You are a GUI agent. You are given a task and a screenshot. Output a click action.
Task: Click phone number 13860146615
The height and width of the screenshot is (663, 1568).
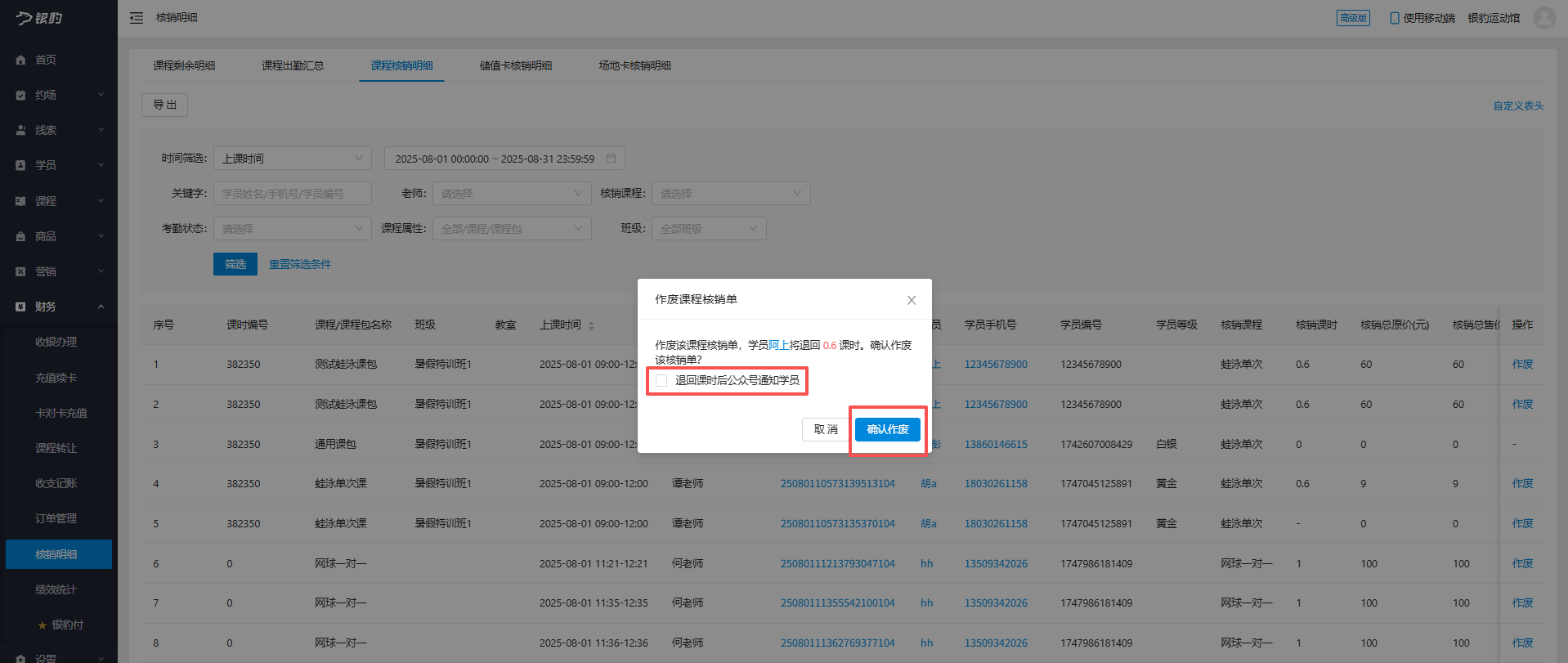[x=996, y=444]
